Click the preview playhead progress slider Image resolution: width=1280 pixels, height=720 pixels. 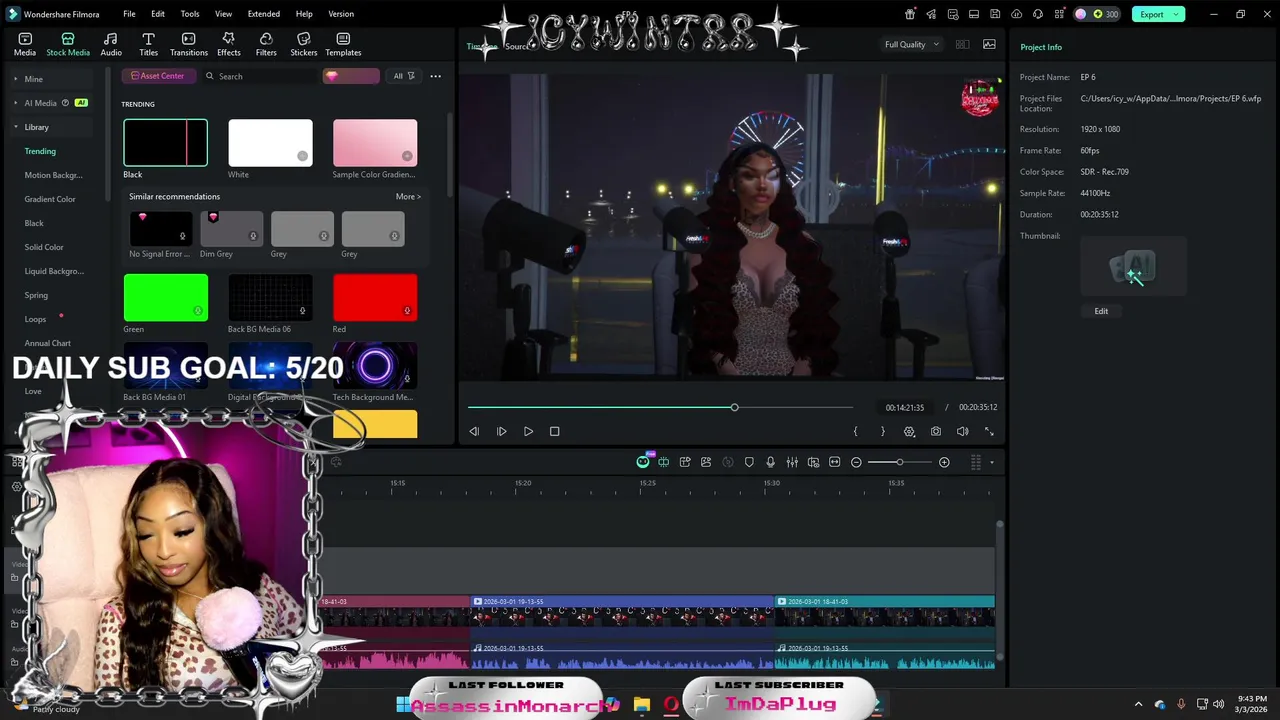click(734, 407)
